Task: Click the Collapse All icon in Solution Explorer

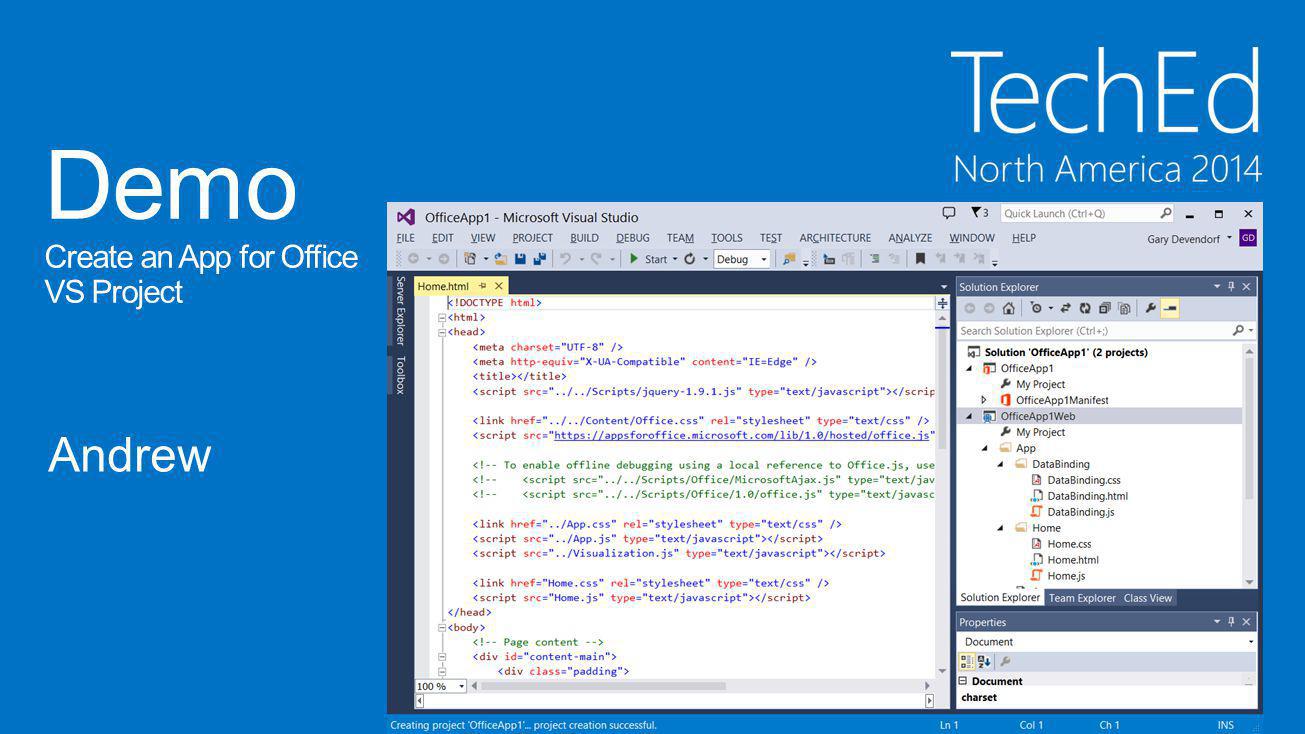Action: [x=1105, y=309]
